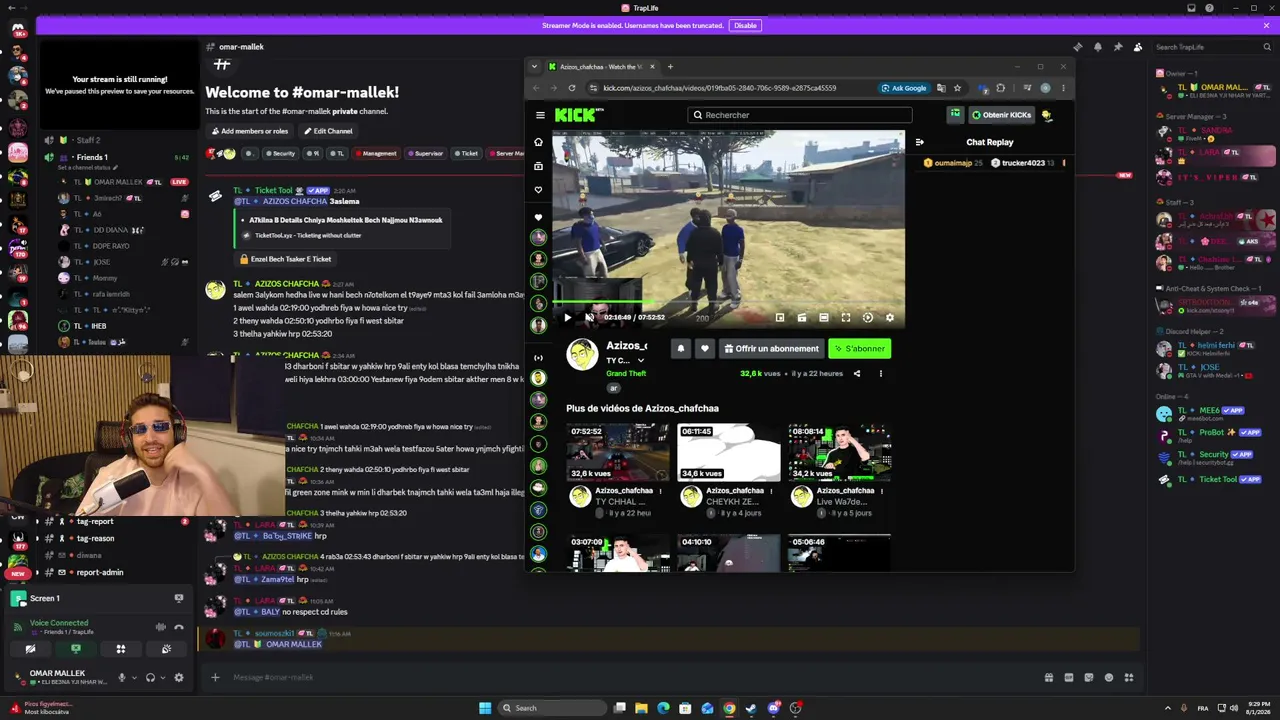Screen dimensions: 1280x720
Task: Disconnect from the voice channel
Action: pos(179,627)
